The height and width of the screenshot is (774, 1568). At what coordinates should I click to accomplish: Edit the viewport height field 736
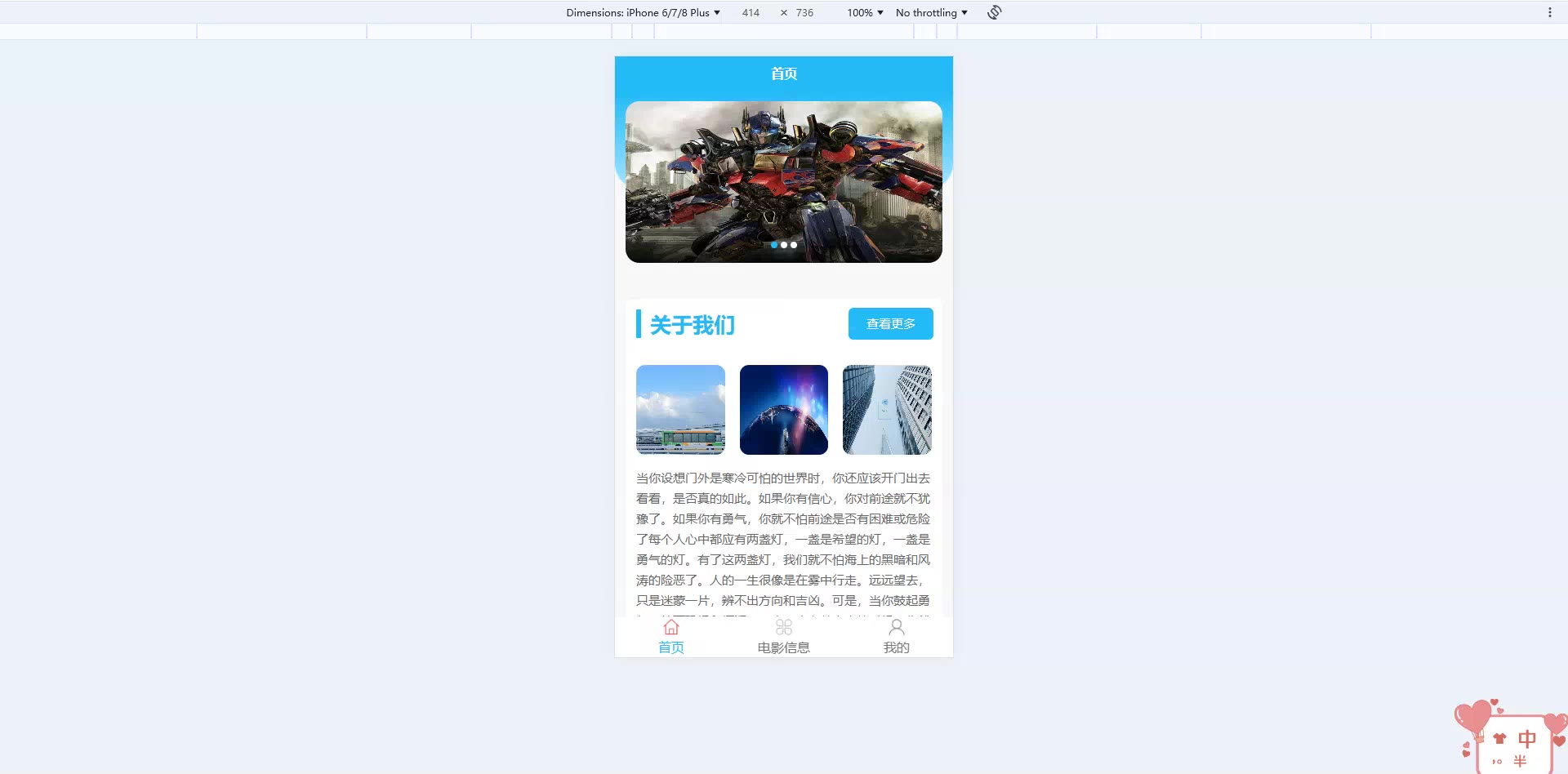pos(804,12)
